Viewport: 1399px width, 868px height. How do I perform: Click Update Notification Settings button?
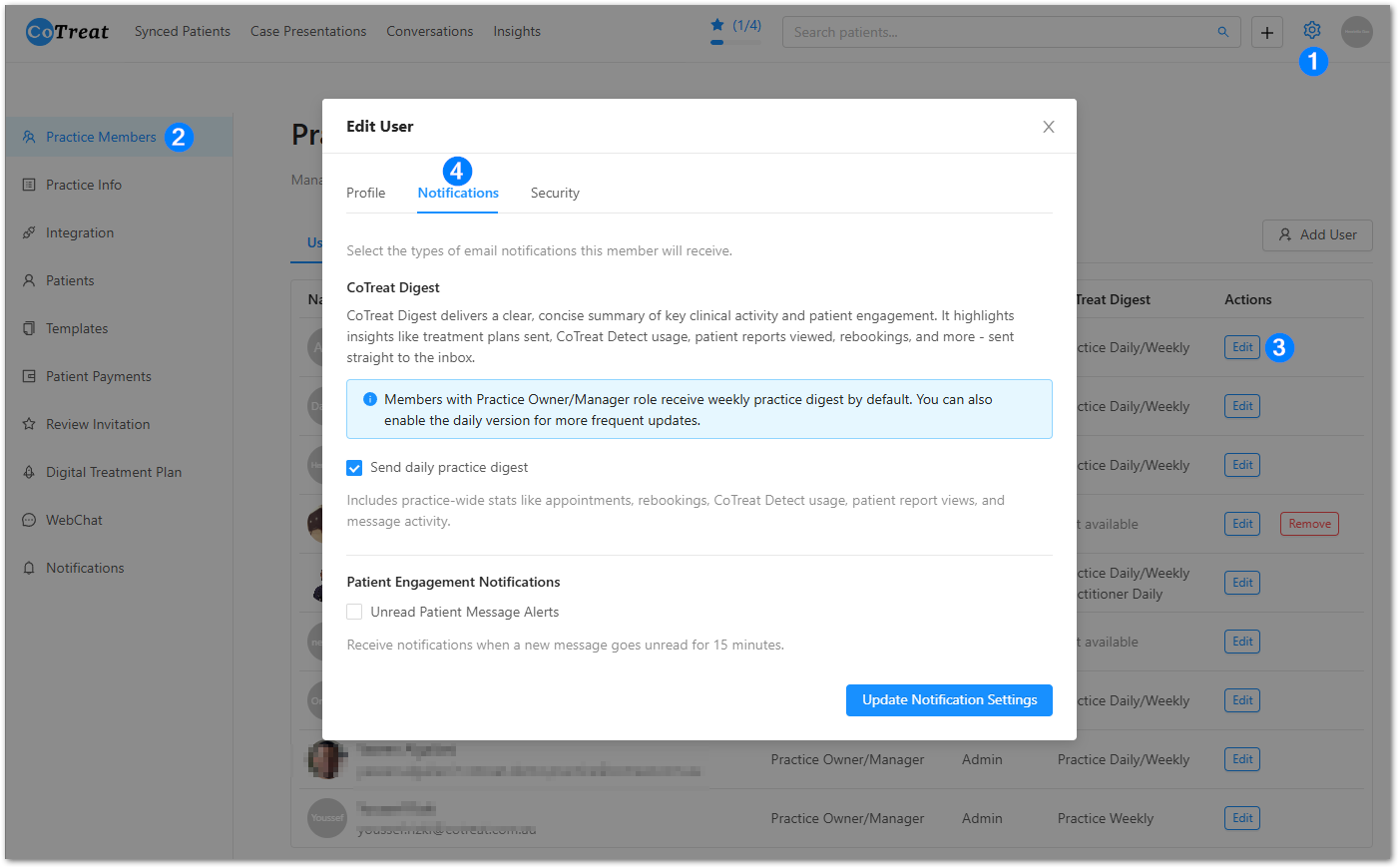(x=948, y=699)
